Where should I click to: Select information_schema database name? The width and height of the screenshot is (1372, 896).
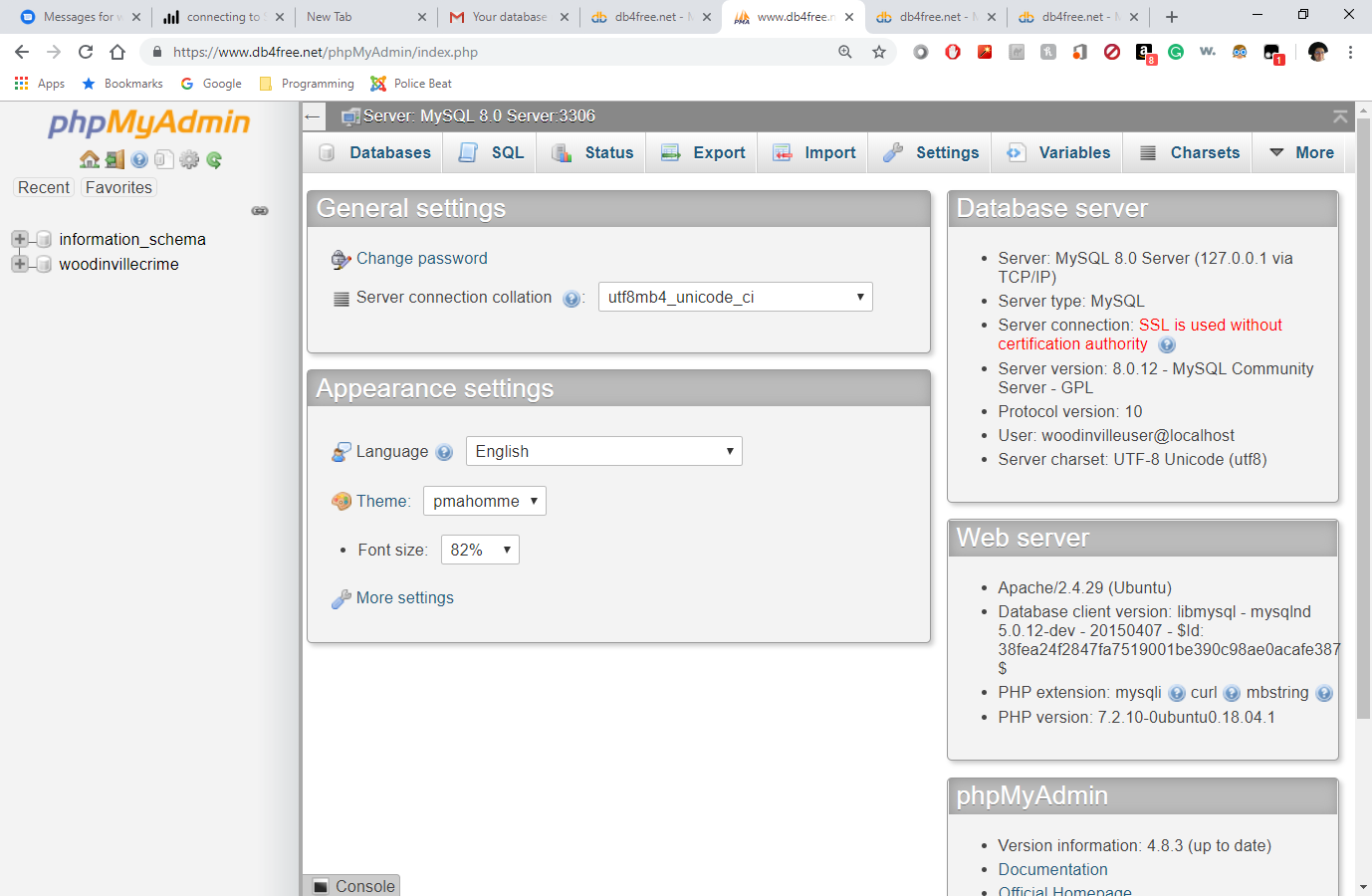tap(132, 239)
